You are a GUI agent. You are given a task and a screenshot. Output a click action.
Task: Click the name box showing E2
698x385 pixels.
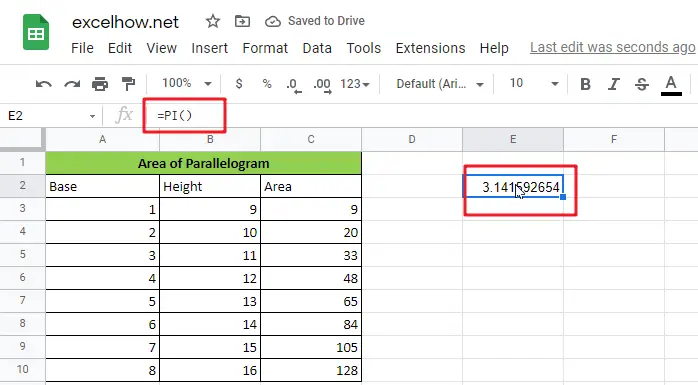(x=47, y=116)
